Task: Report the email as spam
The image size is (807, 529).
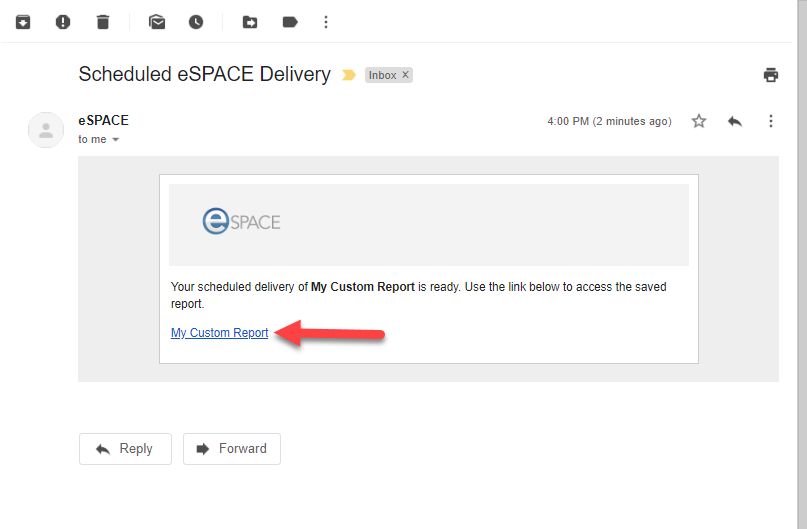Action: click(x=63, y=22)
